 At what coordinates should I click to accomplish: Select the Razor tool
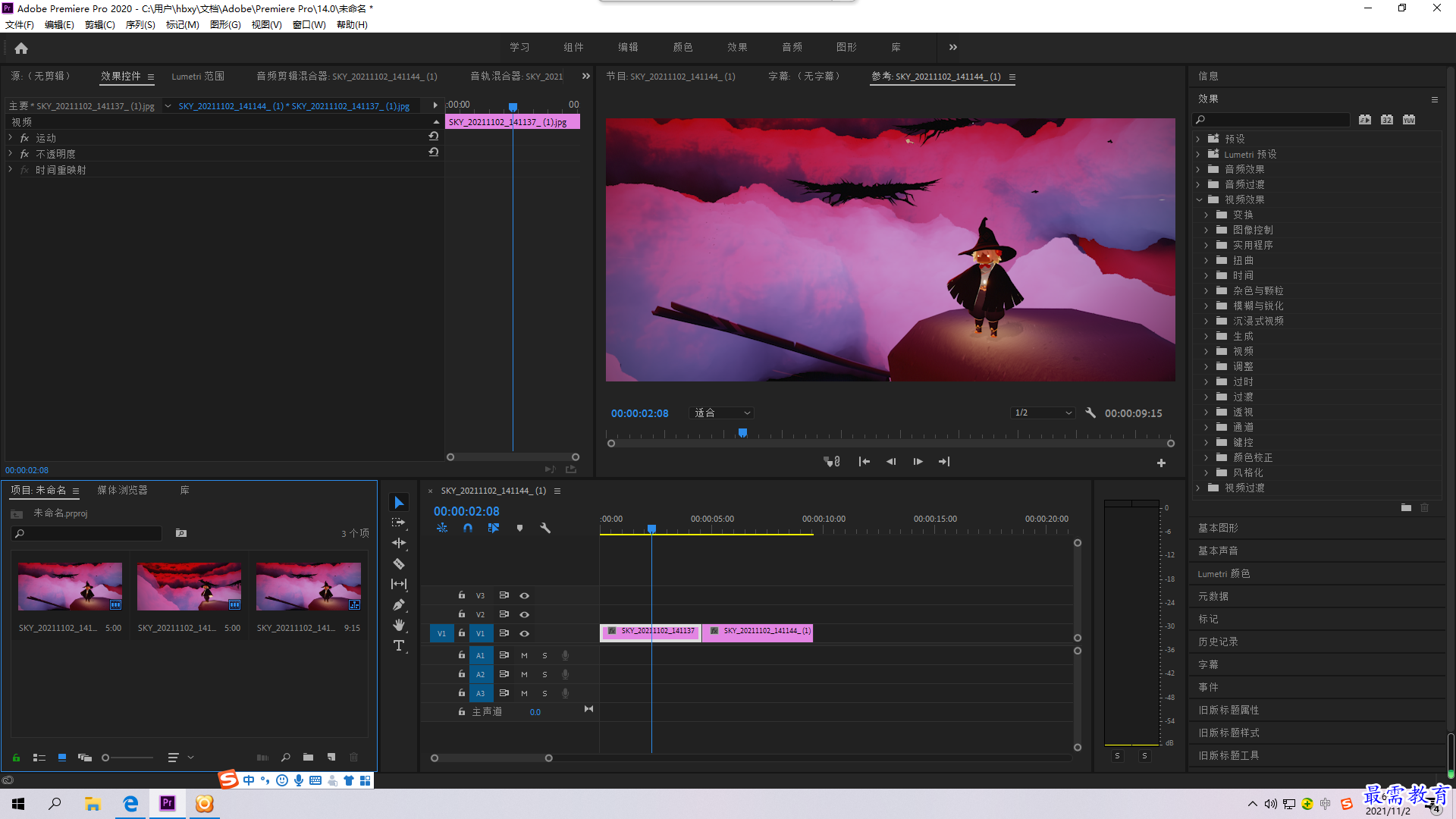pos(399,563)
